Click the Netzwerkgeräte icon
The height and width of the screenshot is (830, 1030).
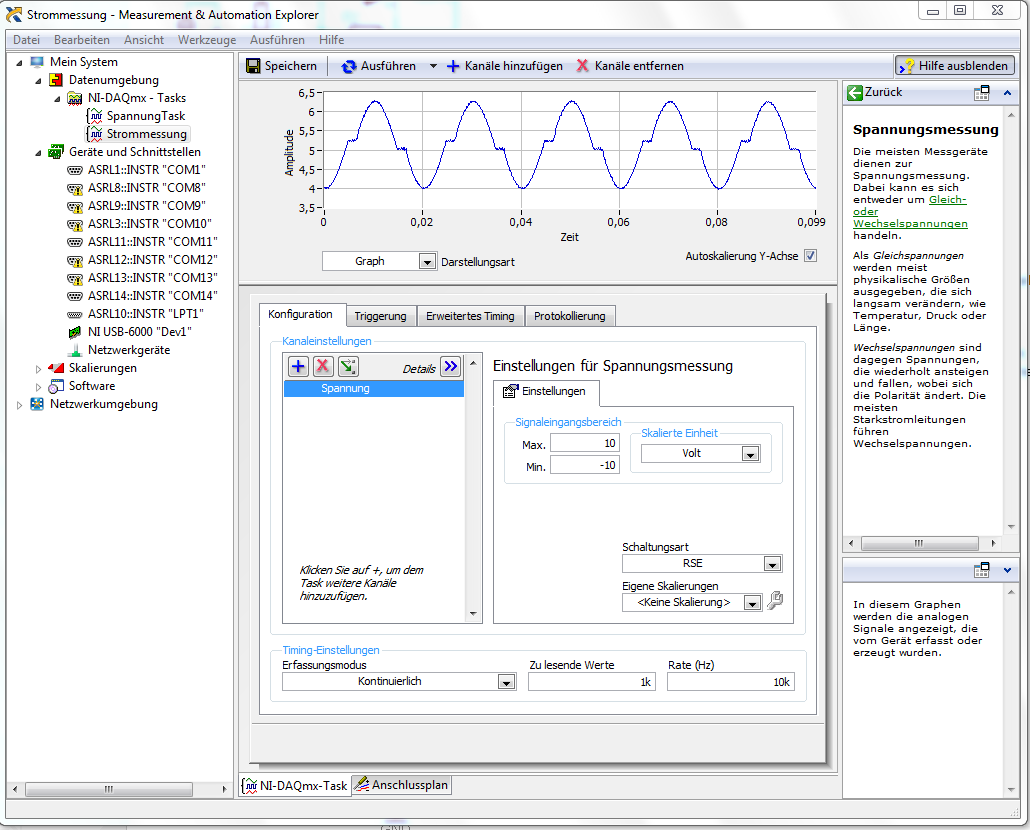[75, 350]
